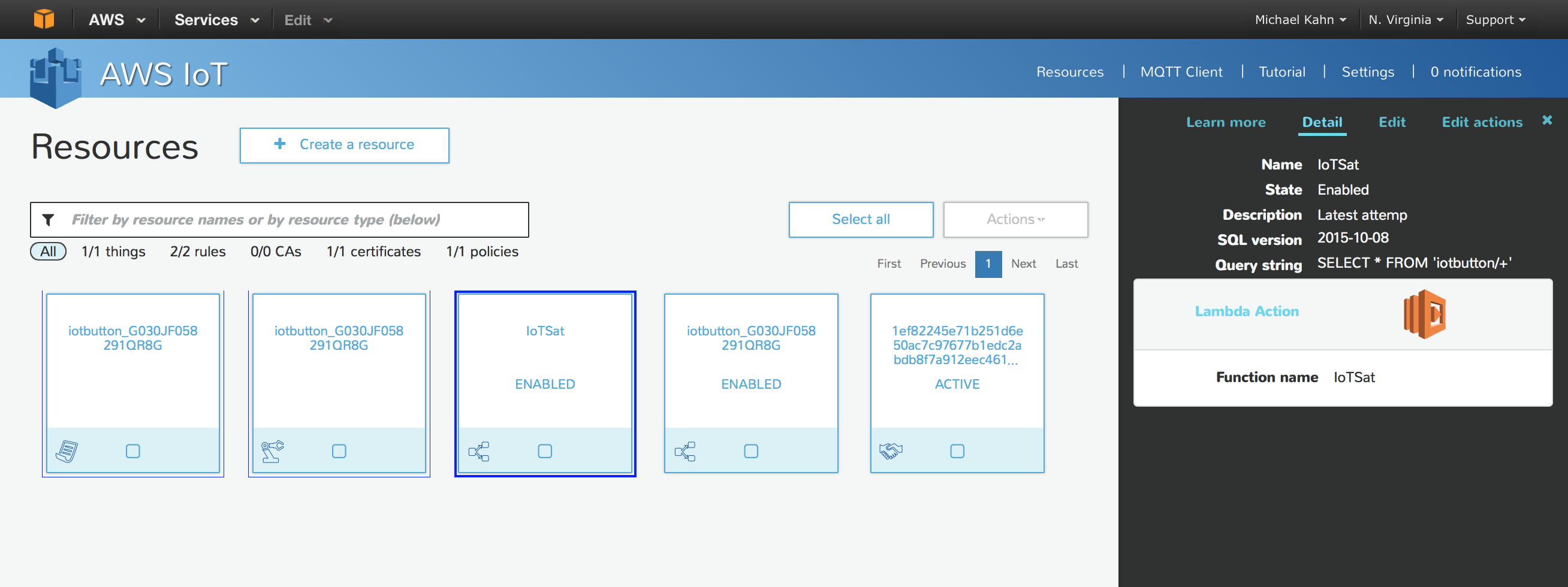Image resolution: width=1568 pixels, height=587 pixels.
Task: Open the Actions dropdown
Action: click(1015, 220)
